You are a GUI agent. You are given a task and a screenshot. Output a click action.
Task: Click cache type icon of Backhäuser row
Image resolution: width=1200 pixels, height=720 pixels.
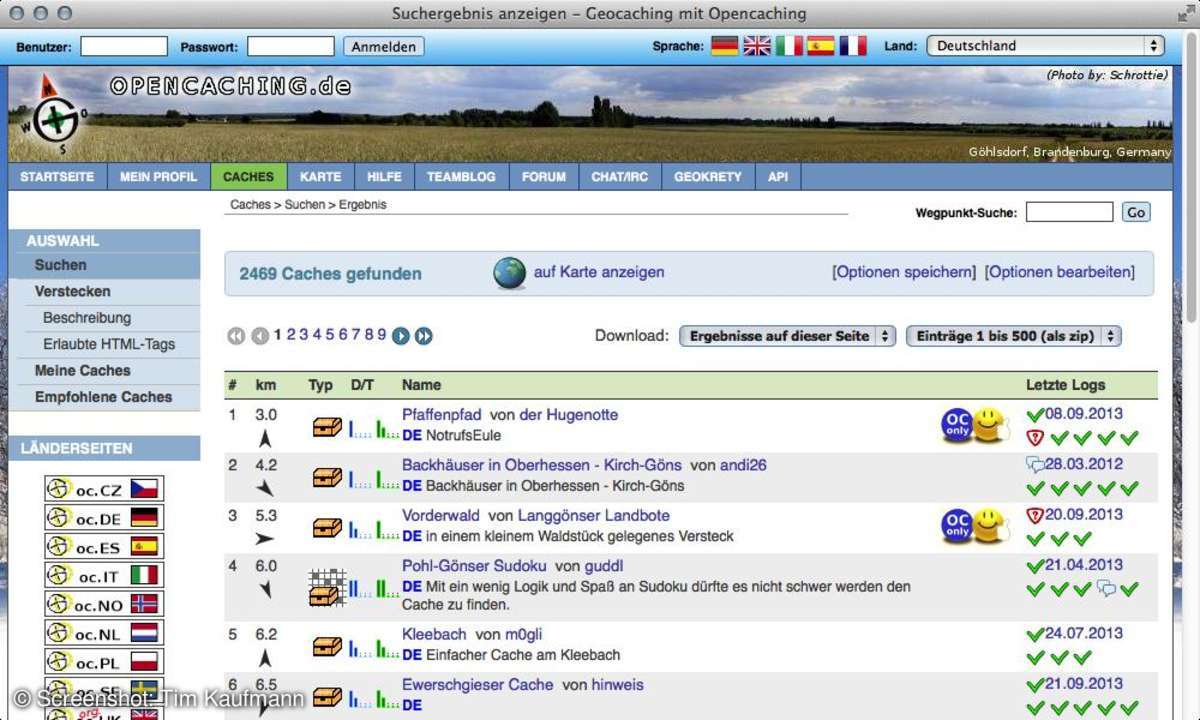point(327,477)
